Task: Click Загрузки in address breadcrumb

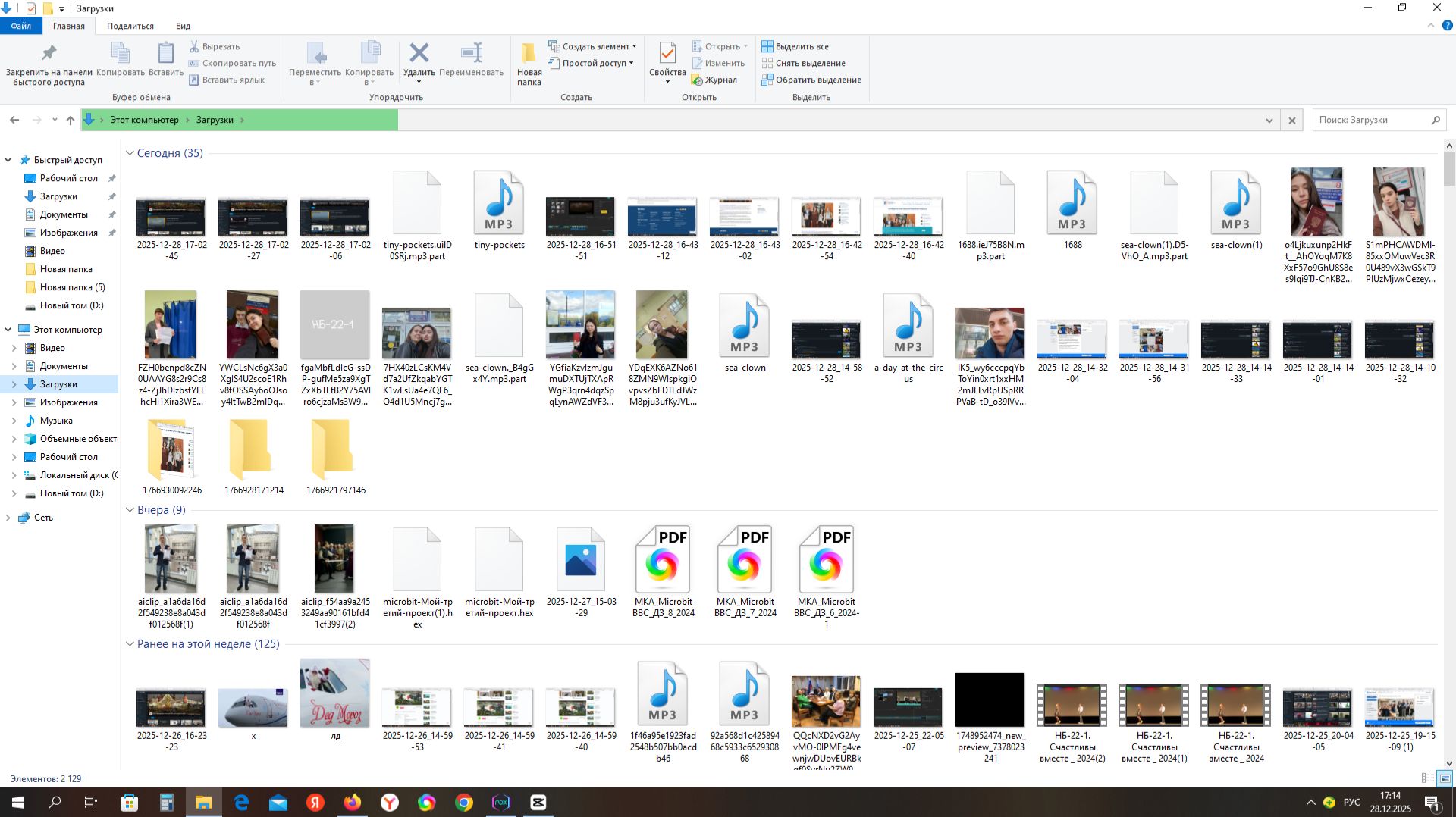Action: tap(215, 120)
